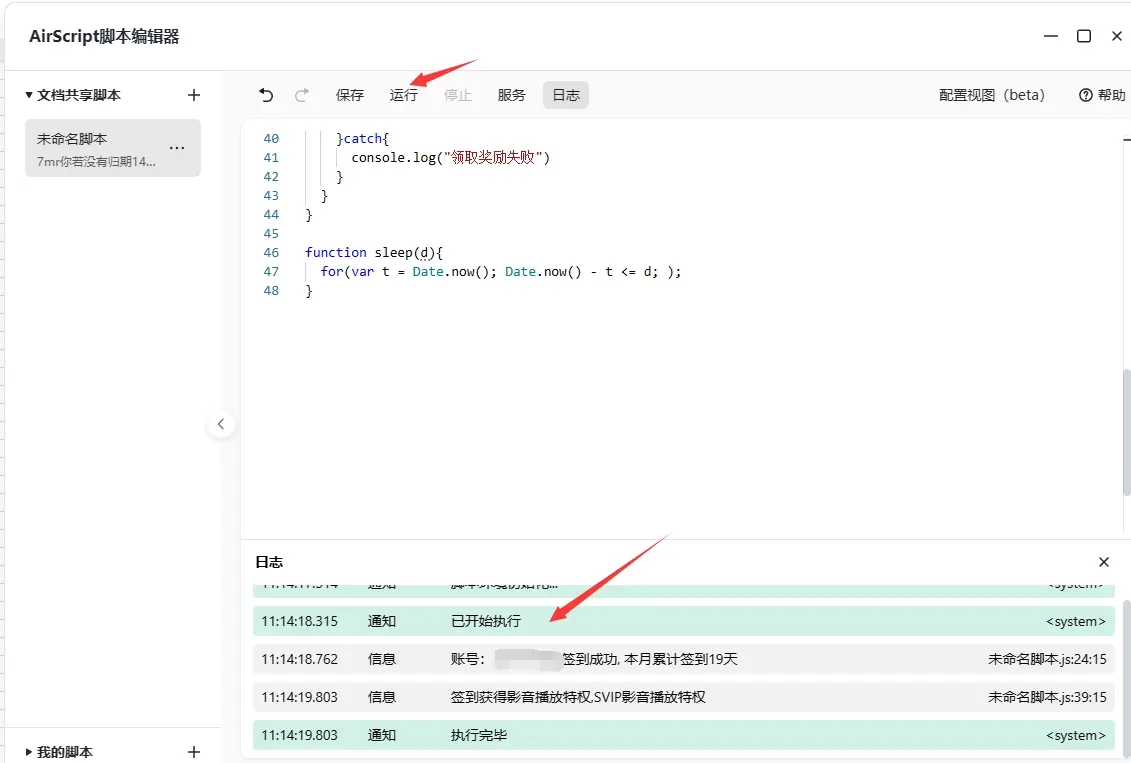Screen dimensions: 1131x763
Task: Click the 未命名脚本.js:39:15 source link
Action: [x=1047, y=697]
